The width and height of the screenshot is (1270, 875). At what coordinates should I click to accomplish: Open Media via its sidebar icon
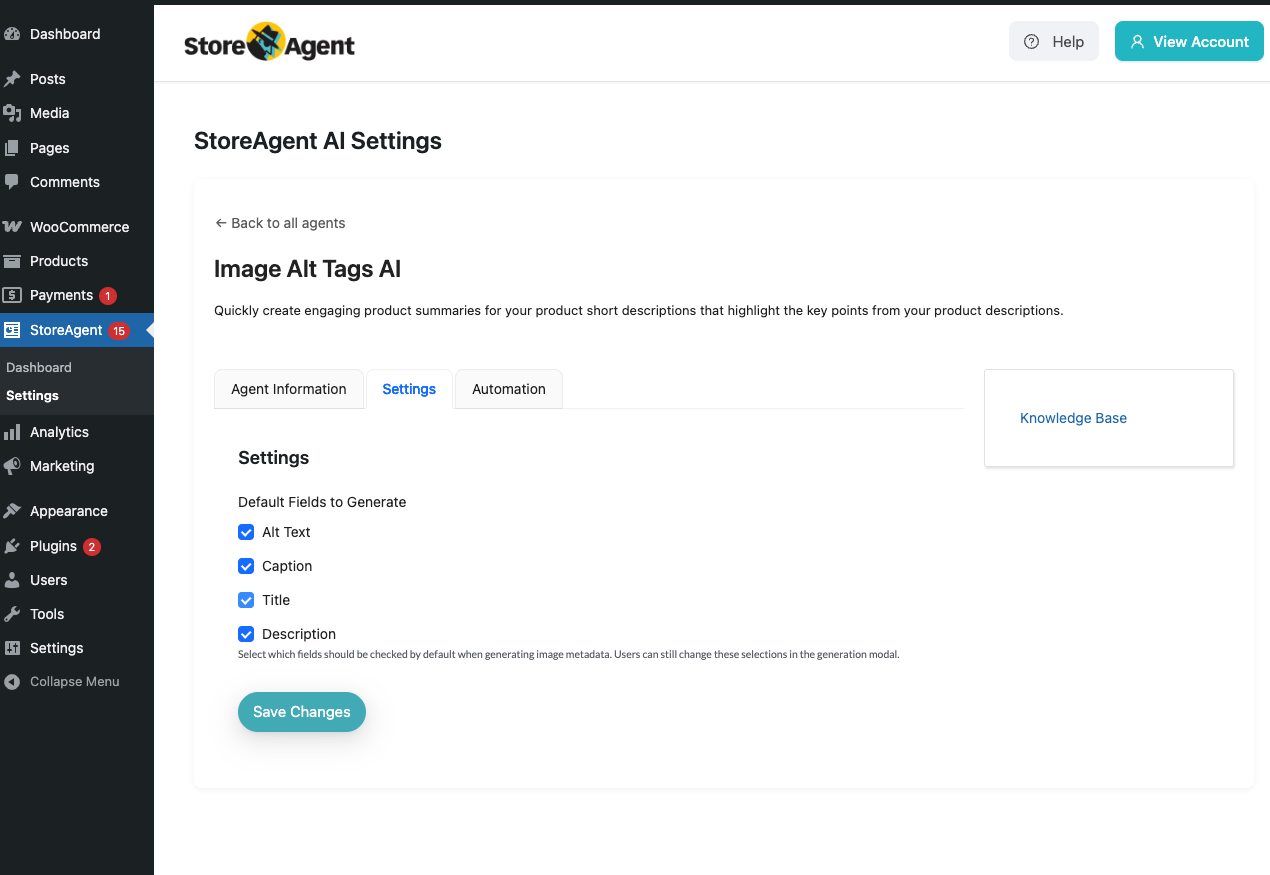12,113
